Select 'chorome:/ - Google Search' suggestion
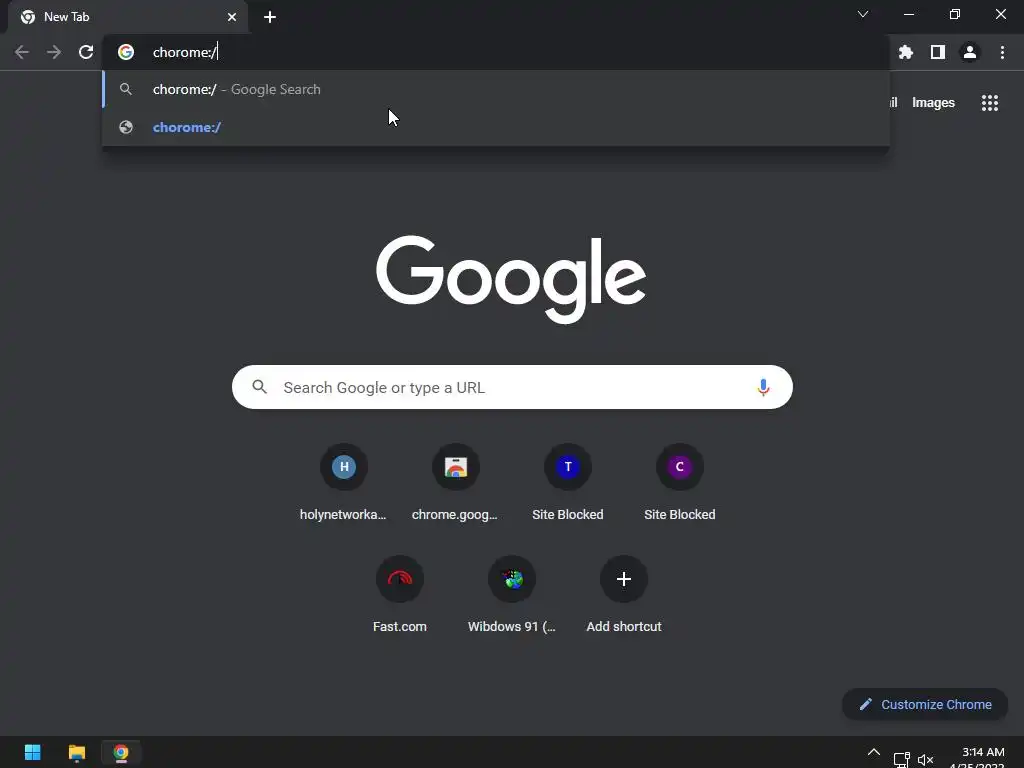 (496, 89)
